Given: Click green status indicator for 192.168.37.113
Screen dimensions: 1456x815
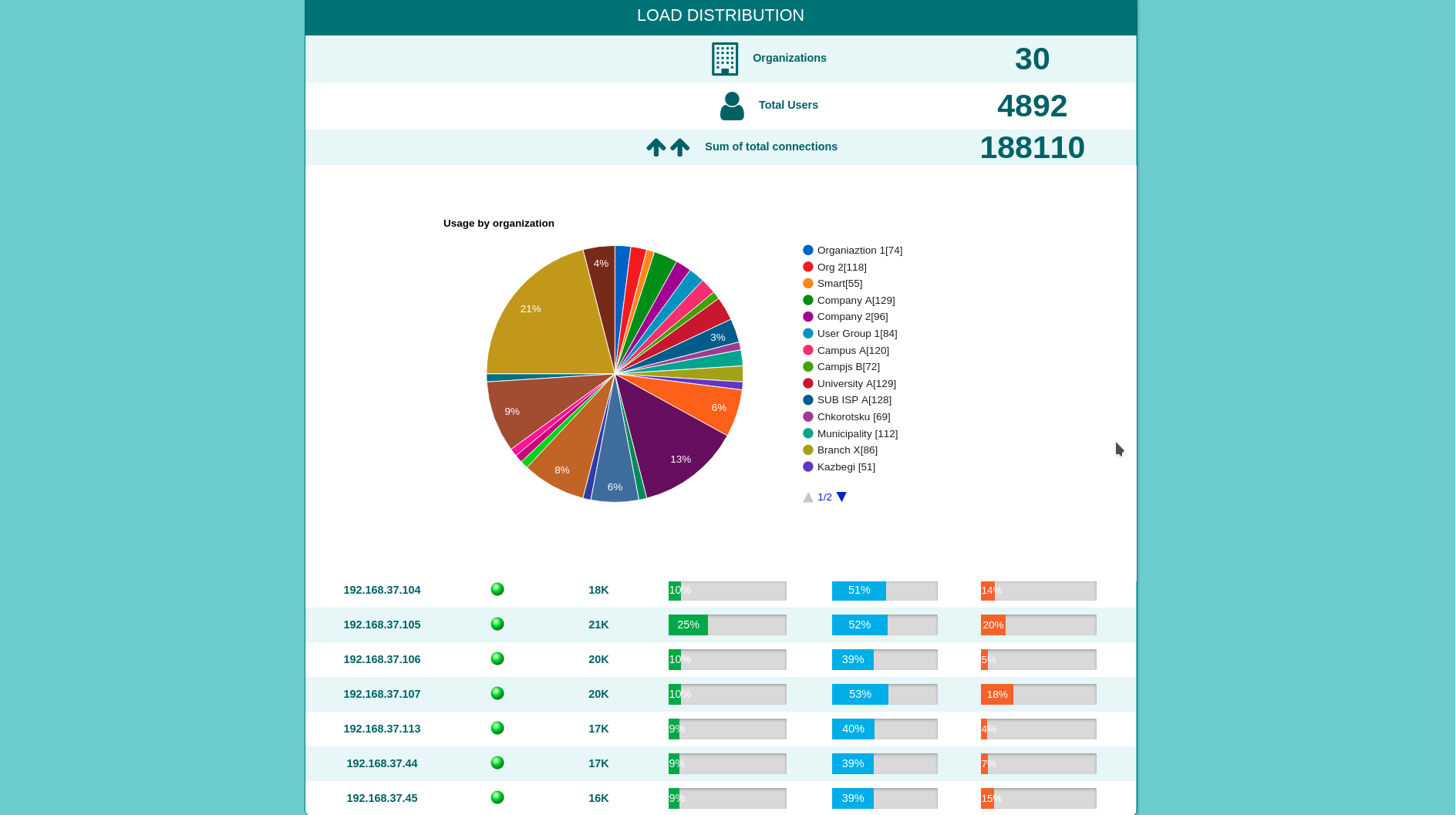Looking at the screenshot, I should pyautogui.click(x=497, y=728).
